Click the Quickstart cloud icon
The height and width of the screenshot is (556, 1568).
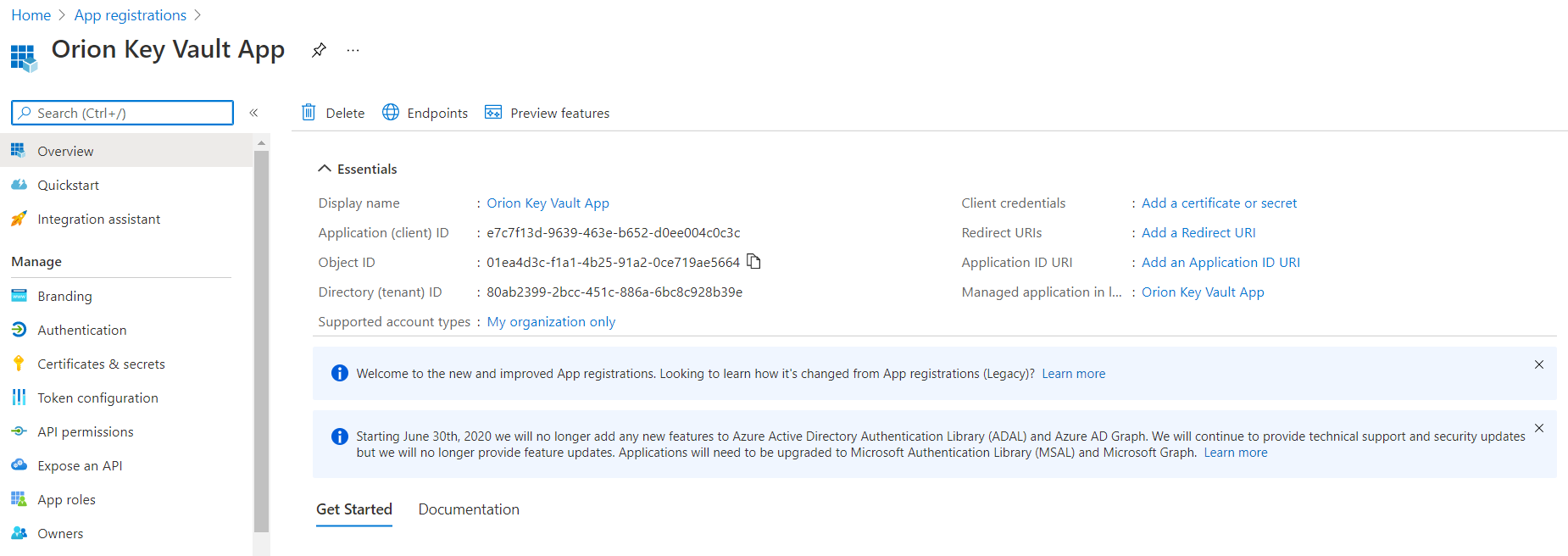[19, 184]
